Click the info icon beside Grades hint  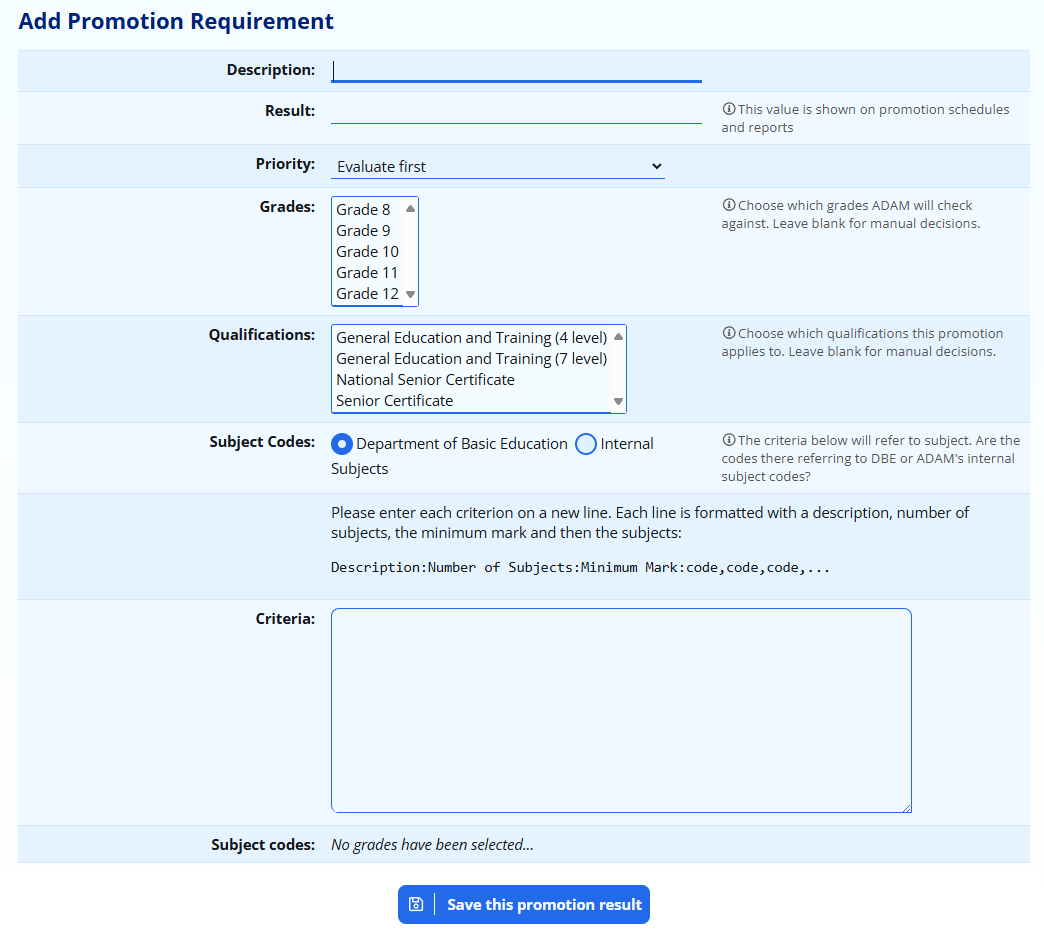click(728, 206)
